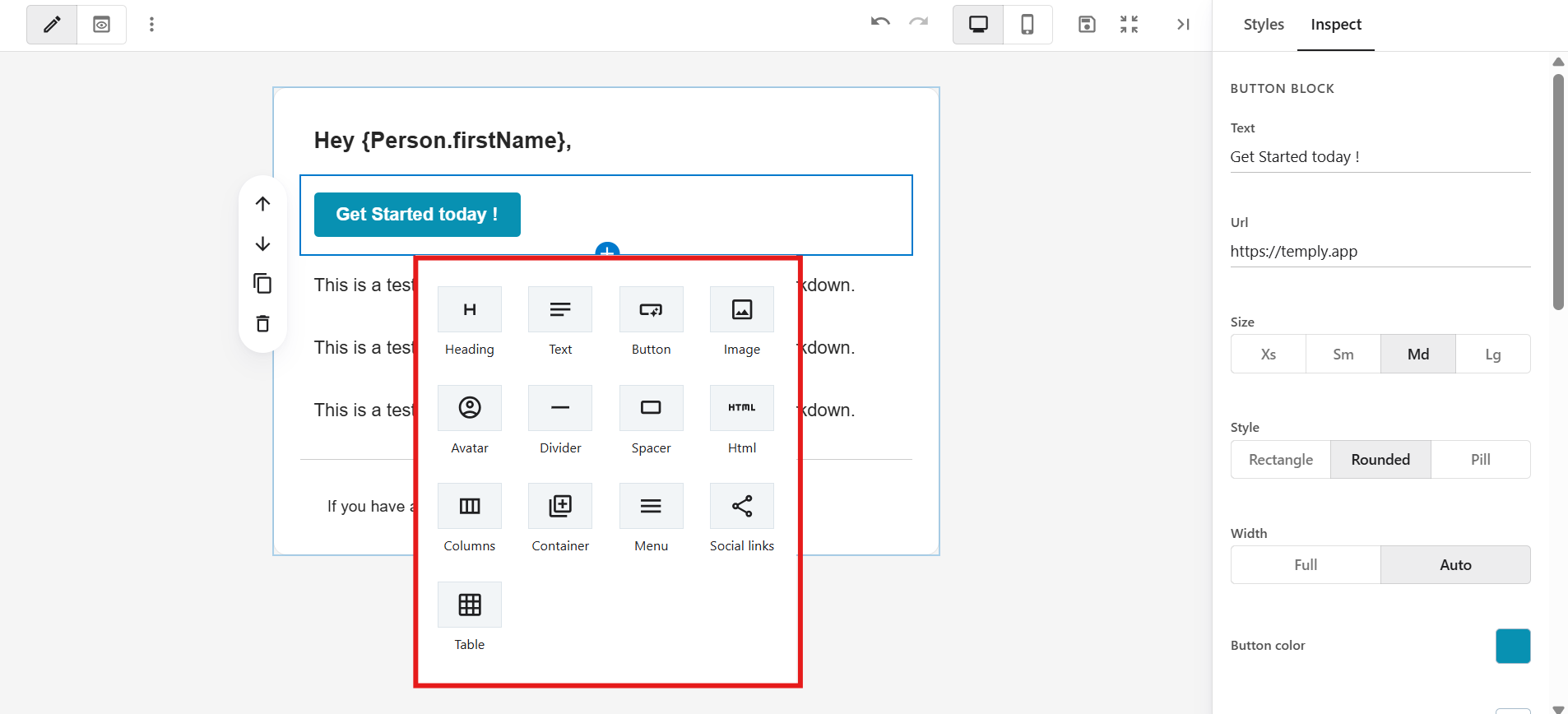Move the block down with the arrow
The image size is (1568, 714).
pos(262,243)
